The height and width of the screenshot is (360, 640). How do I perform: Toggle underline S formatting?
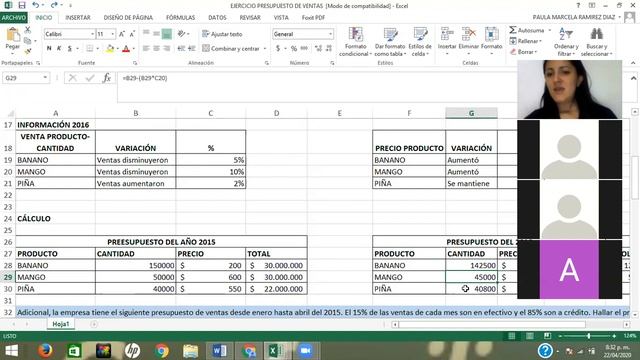pyautogui.click(x=70, y=49)
